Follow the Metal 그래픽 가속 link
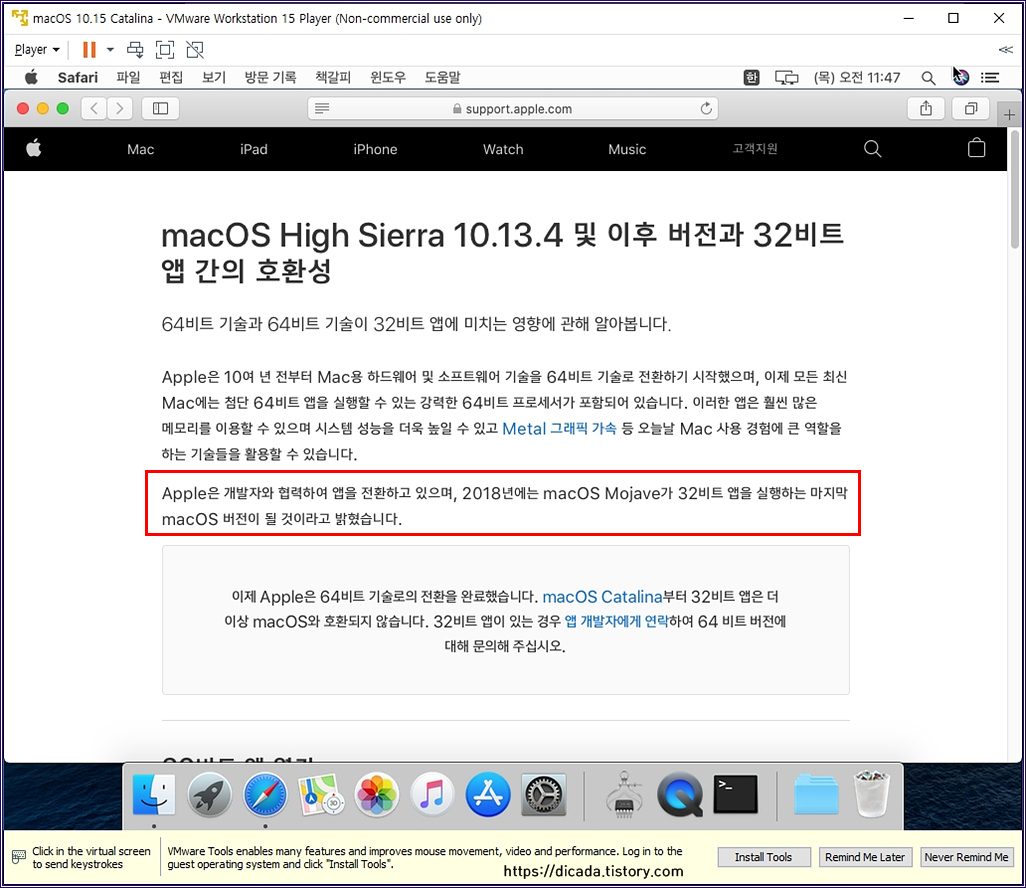Image resolution: width=1026 pixels, height=888 pixels. coord(559,429)
